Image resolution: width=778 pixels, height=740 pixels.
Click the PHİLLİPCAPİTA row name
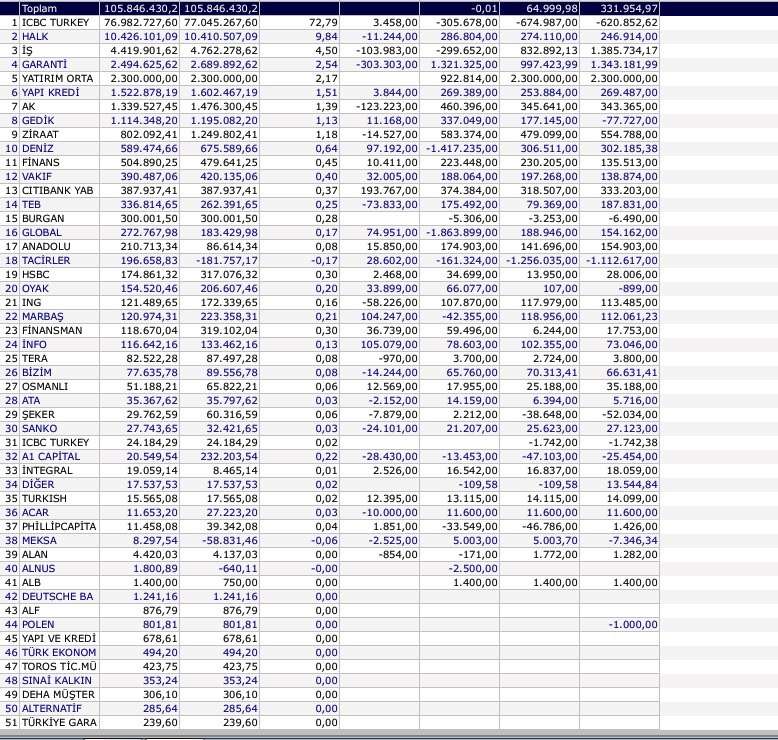pos(59,526)
